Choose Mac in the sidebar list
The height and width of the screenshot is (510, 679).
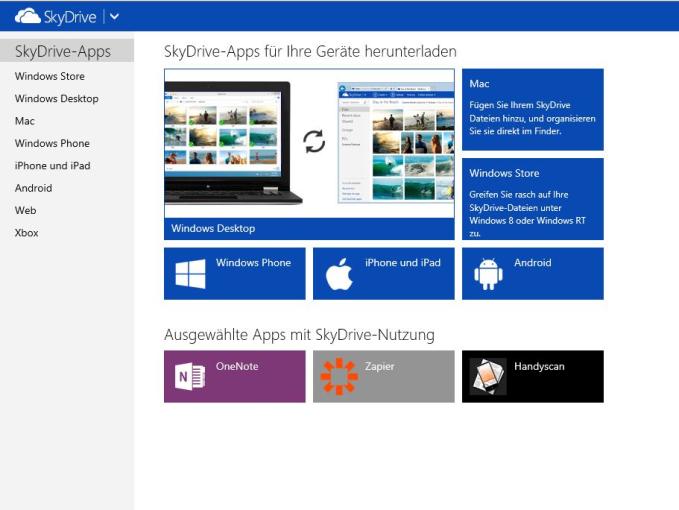pyautogui.click(x=25, y=121)
